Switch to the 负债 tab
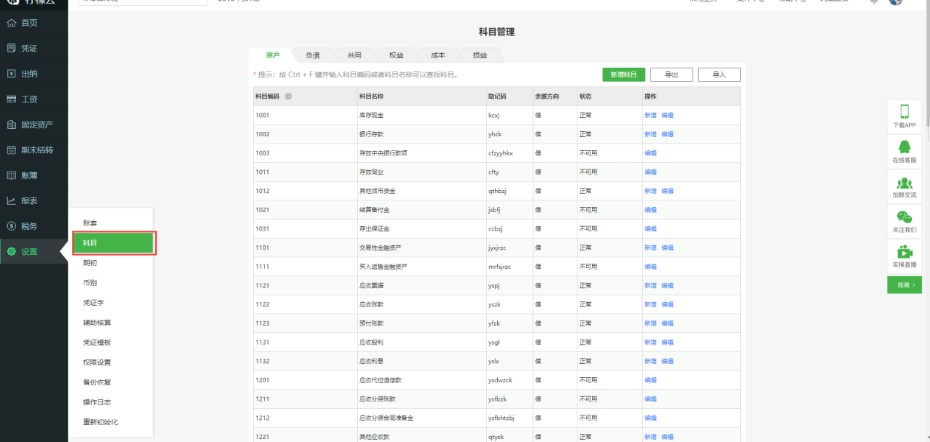 (313, 55)
